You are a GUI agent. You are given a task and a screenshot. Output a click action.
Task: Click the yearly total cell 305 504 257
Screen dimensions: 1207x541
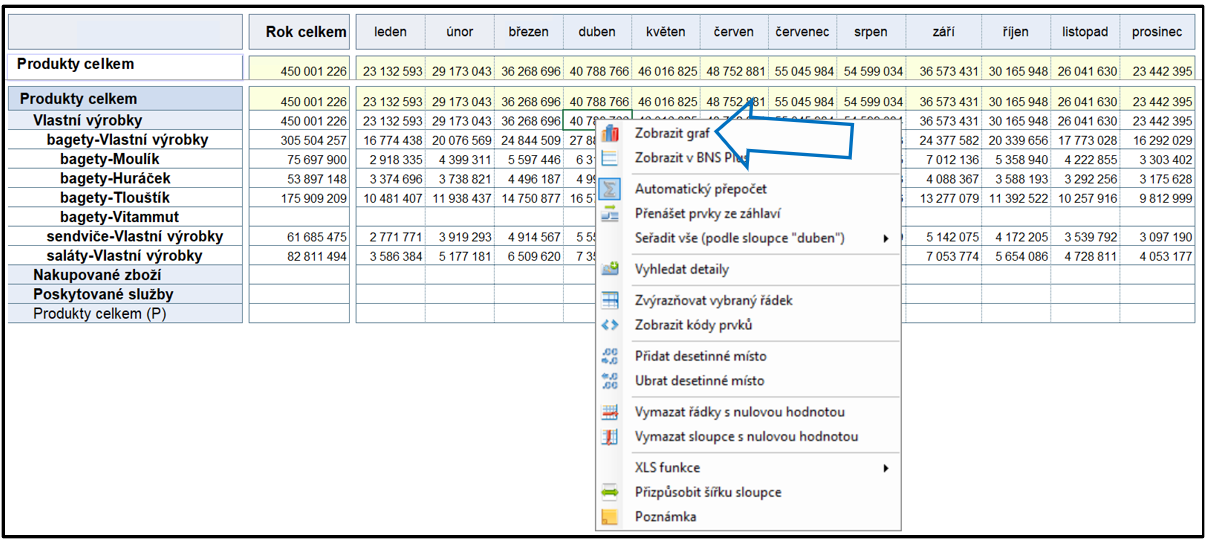[300, 140]
